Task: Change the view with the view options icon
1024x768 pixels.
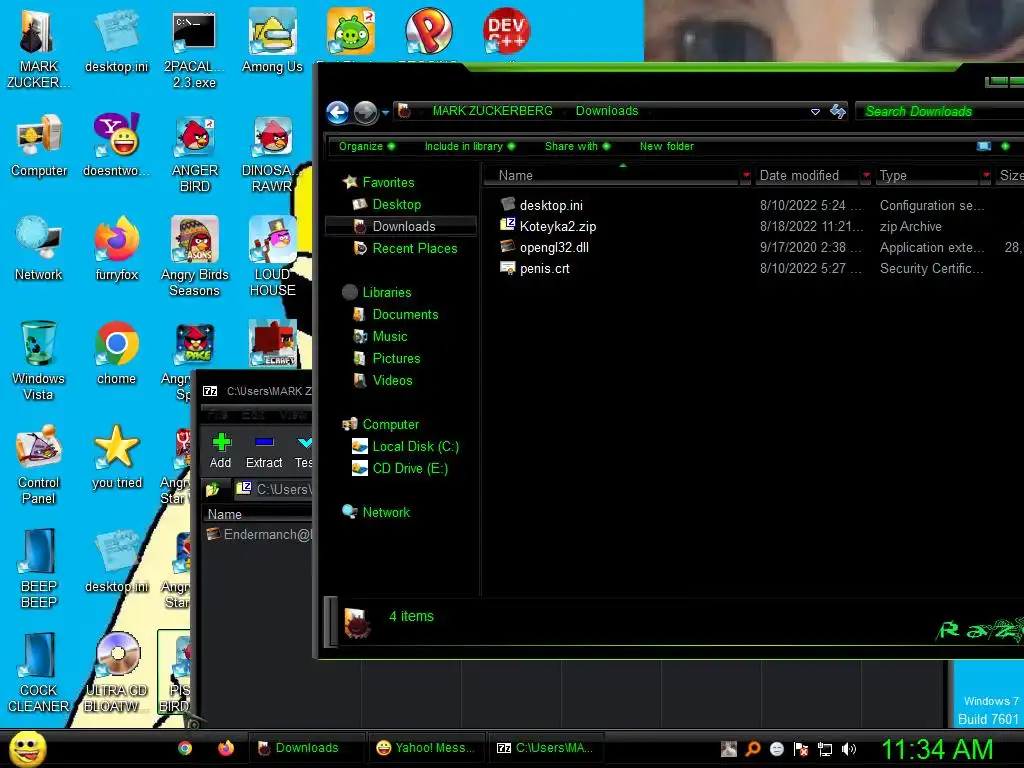Action: [984, 146]
